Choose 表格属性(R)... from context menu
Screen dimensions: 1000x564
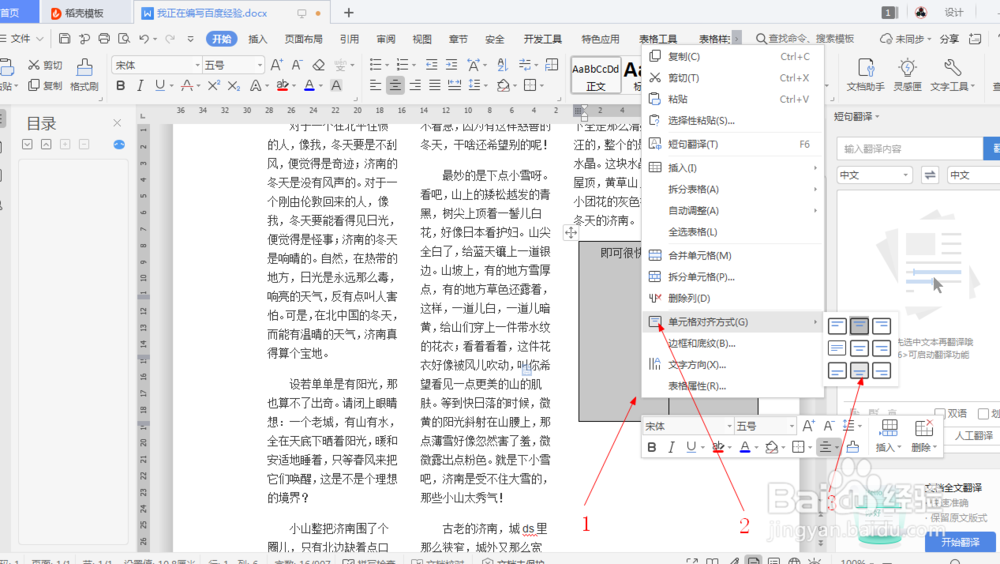pyautogui.click(x=733, y=386)
